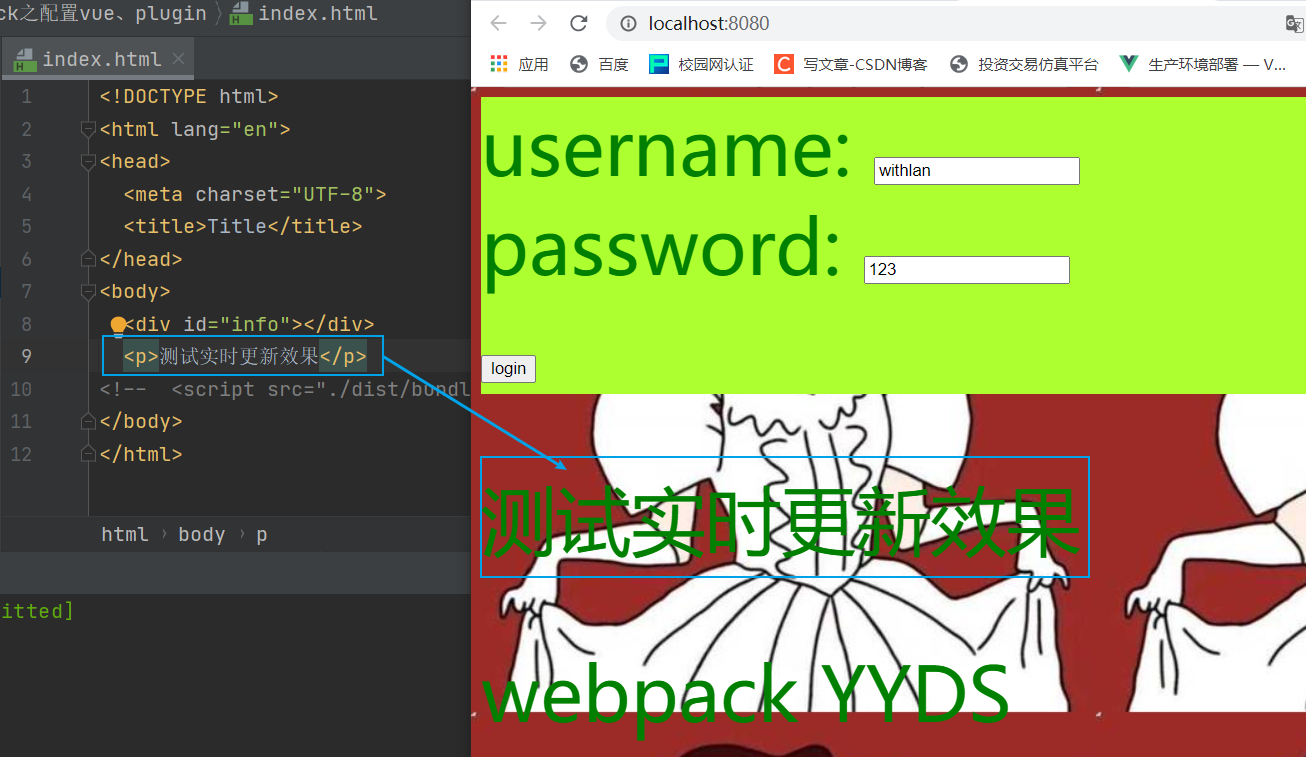The image size is (1306, 757).
Task: Click the title tag code line
Action: pyautogui.click(x=243, y=226)
